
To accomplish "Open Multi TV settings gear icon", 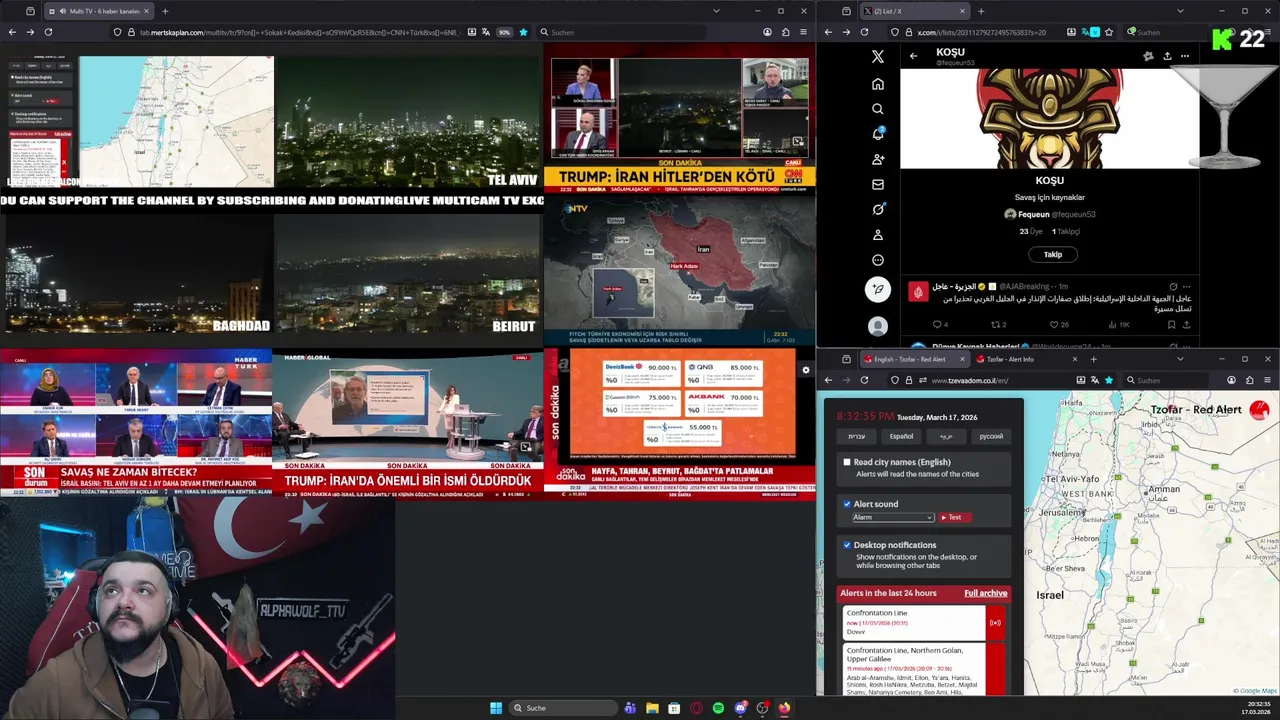I will [x=806, y=370].
